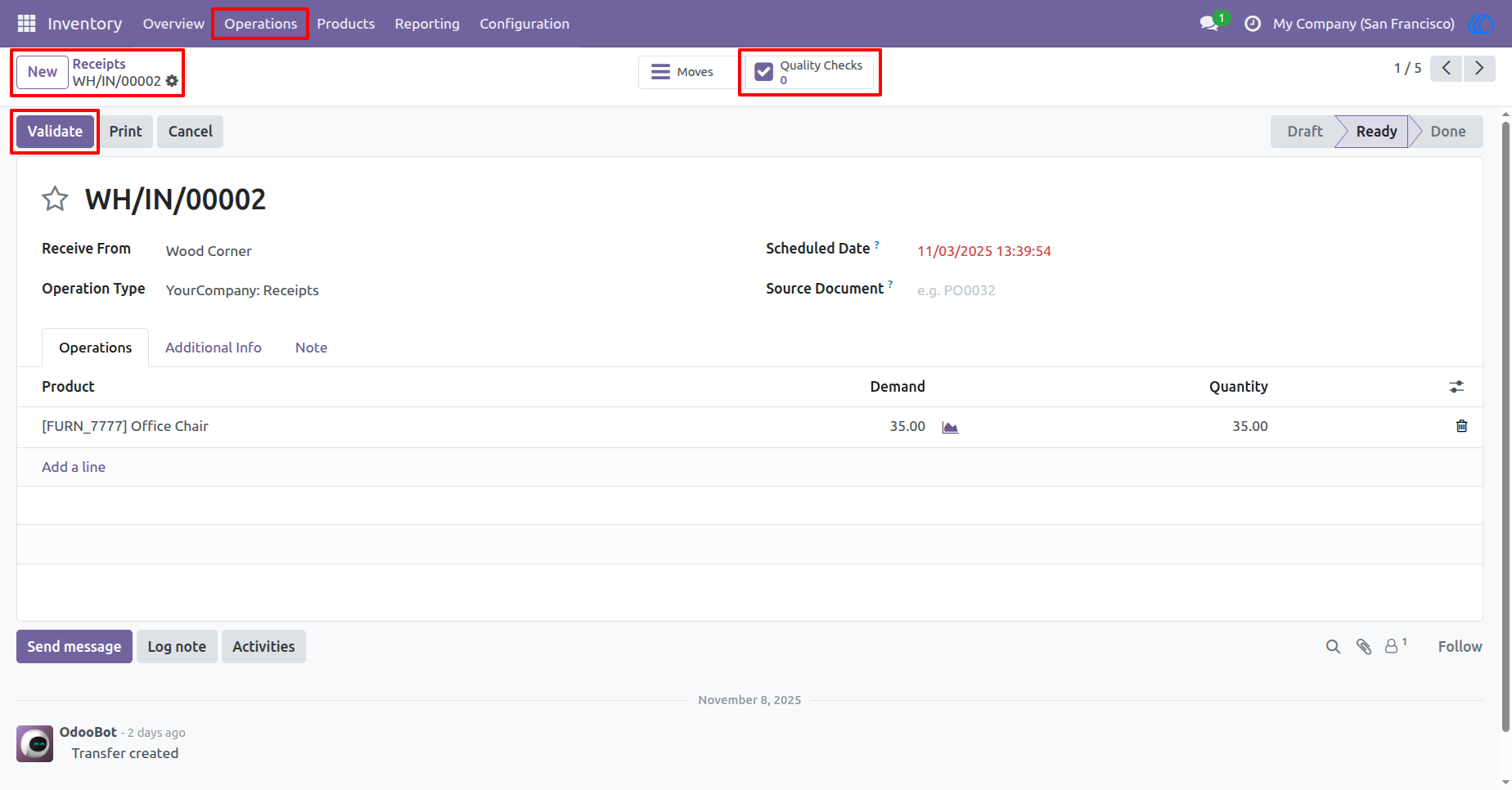Select the Operations tab in the form
This screenshot has height=790, width=1512.
pyautogui.click(x=95, y=348)
